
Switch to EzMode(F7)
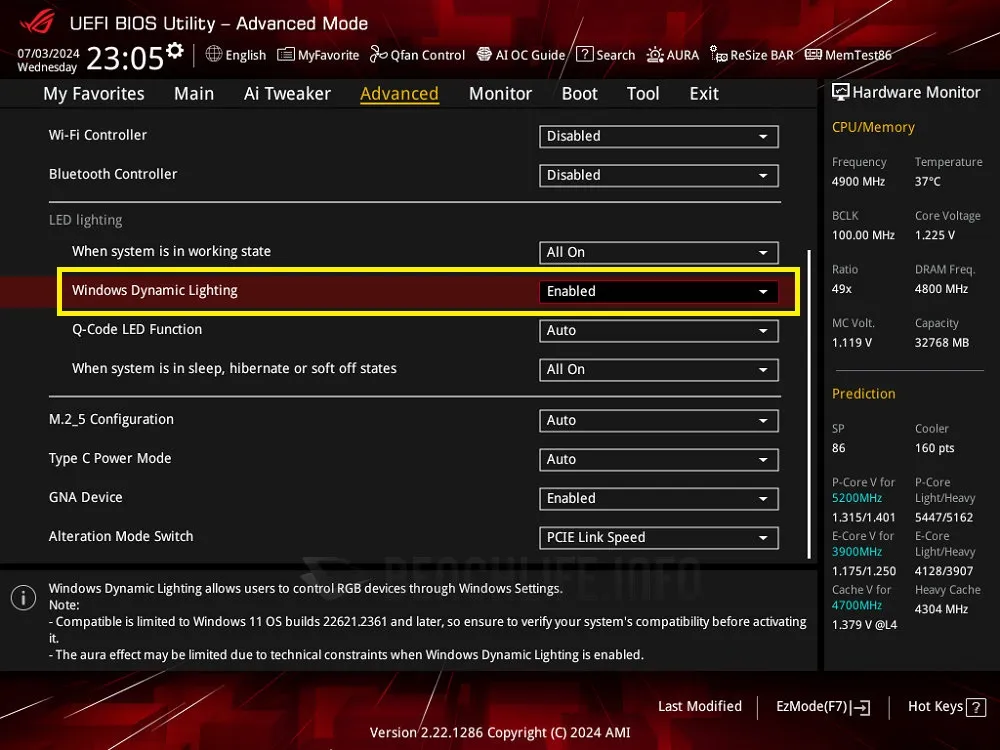click(x=823, y=707)
